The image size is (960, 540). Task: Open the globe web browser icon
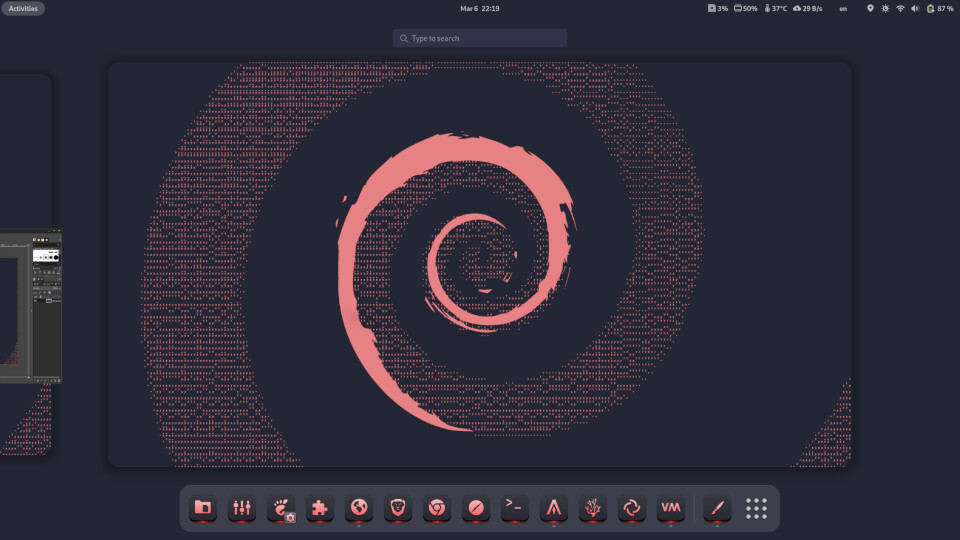(x=358, y=508)
